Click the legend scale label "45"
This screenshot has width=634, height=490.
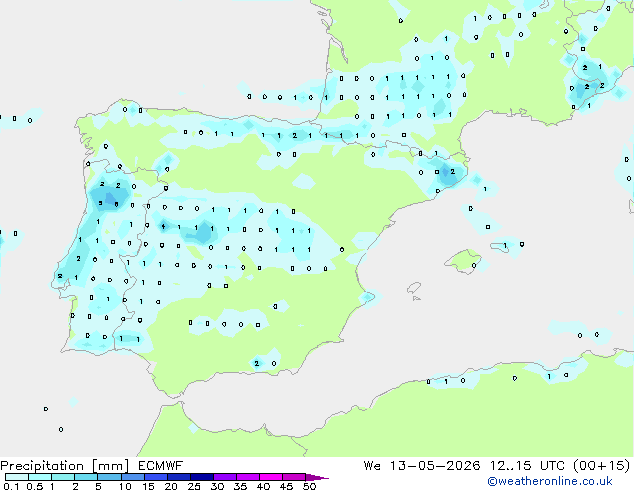pos(286,486)
